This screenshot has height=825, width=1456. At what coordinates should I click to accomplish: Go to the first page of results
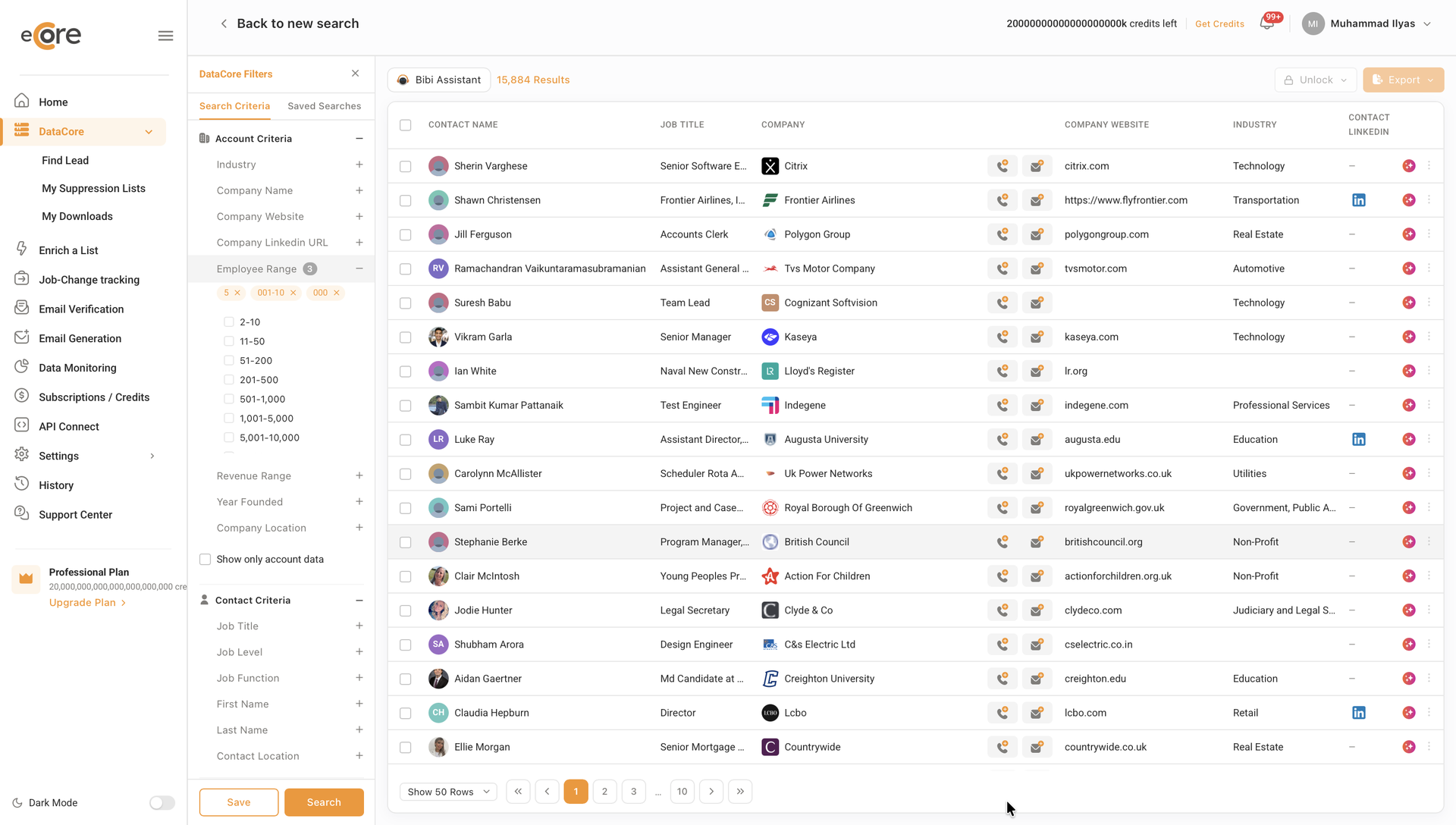point(518,792)
